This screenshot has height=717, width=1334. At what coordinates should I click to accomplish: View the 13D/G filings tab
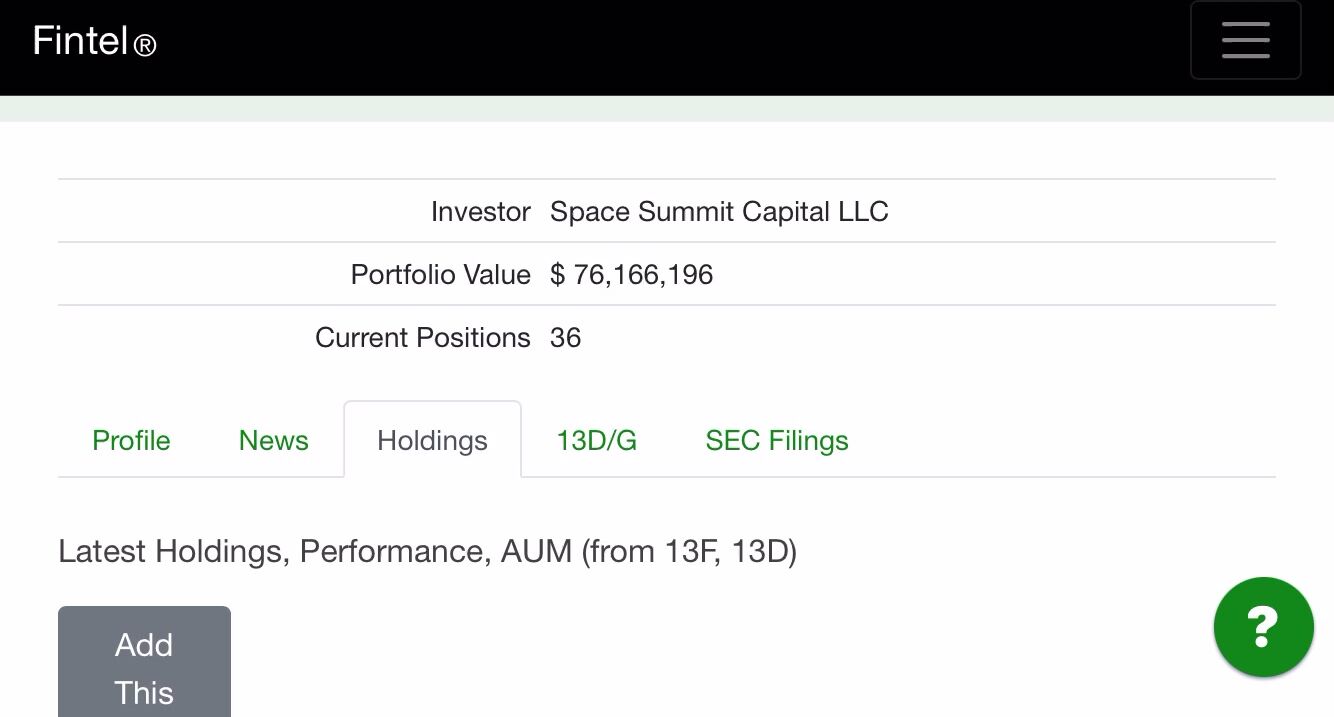click(596, 440)
